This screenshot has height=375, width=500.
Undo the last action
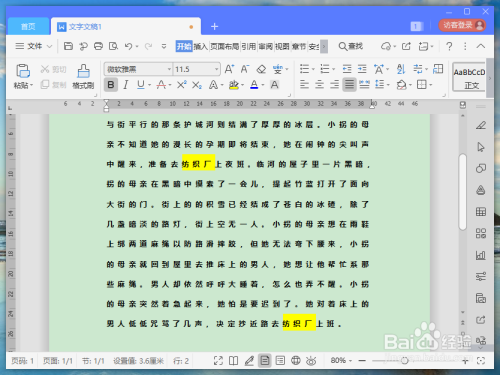tap(128, 46)
